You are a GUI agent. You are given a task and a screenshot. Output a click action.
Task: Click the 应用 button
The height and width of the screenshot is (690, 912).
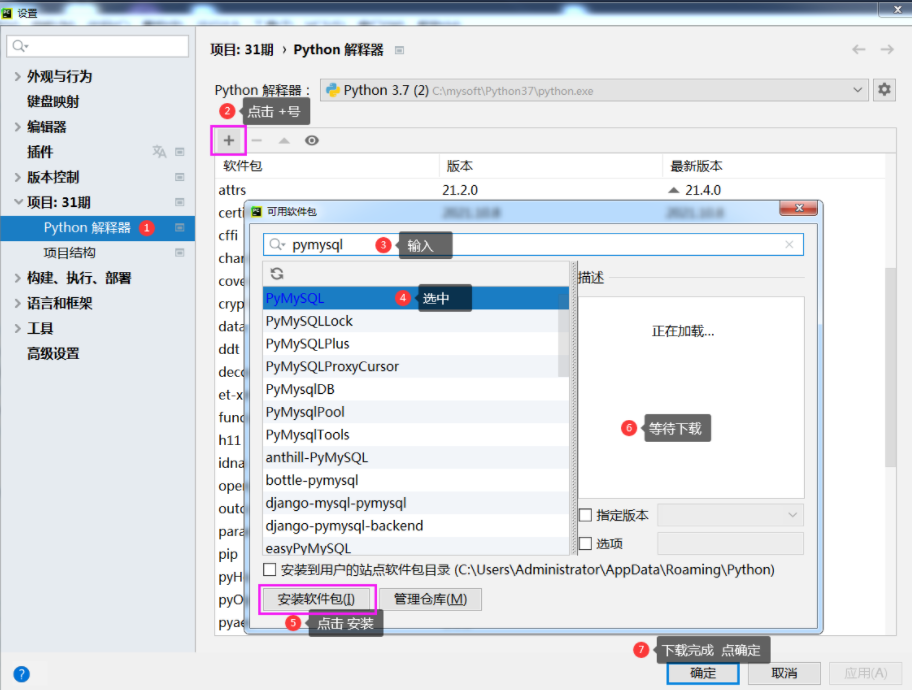pyautogui.click(x=865, y=673)
